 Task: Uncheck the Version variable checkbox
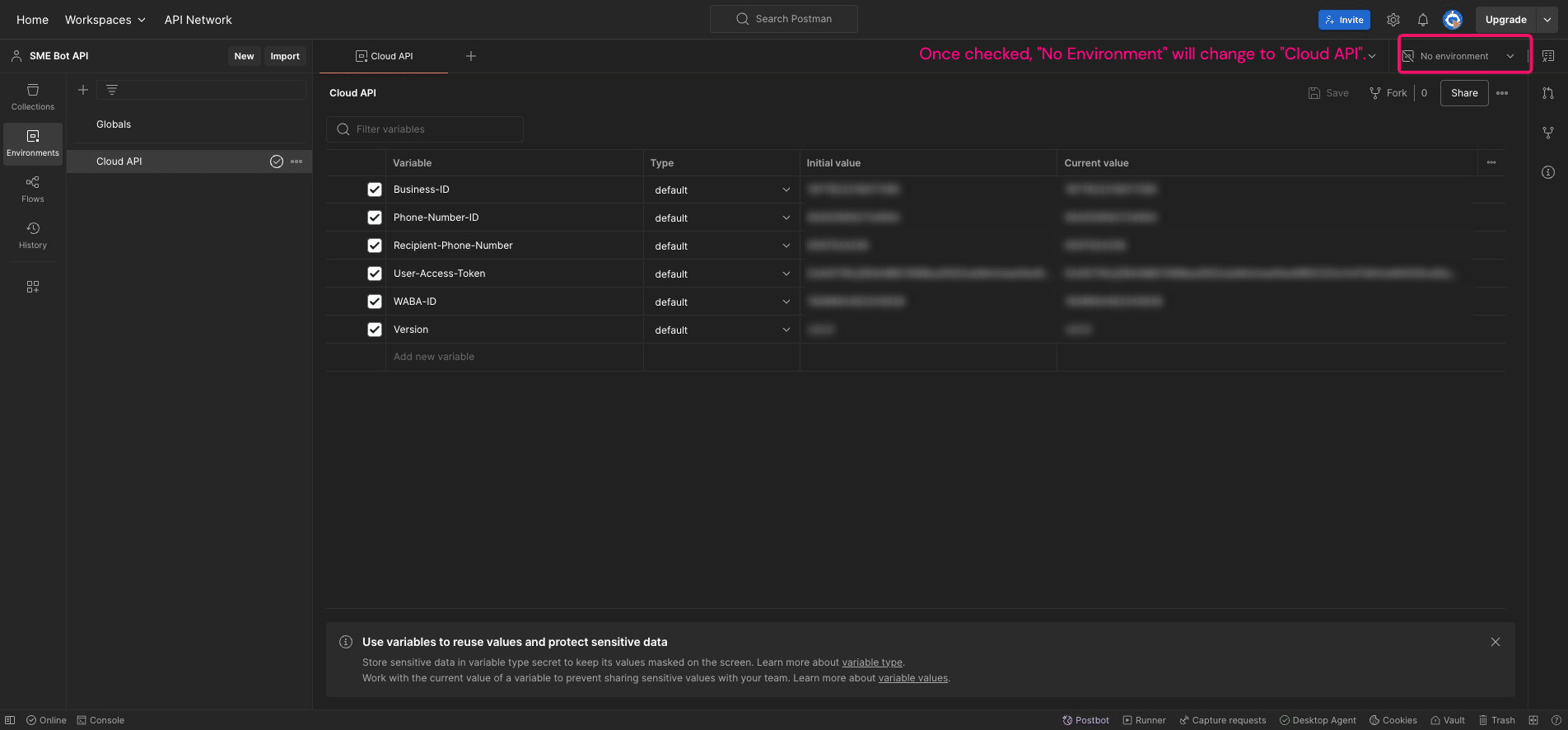[x=375, y=330]
